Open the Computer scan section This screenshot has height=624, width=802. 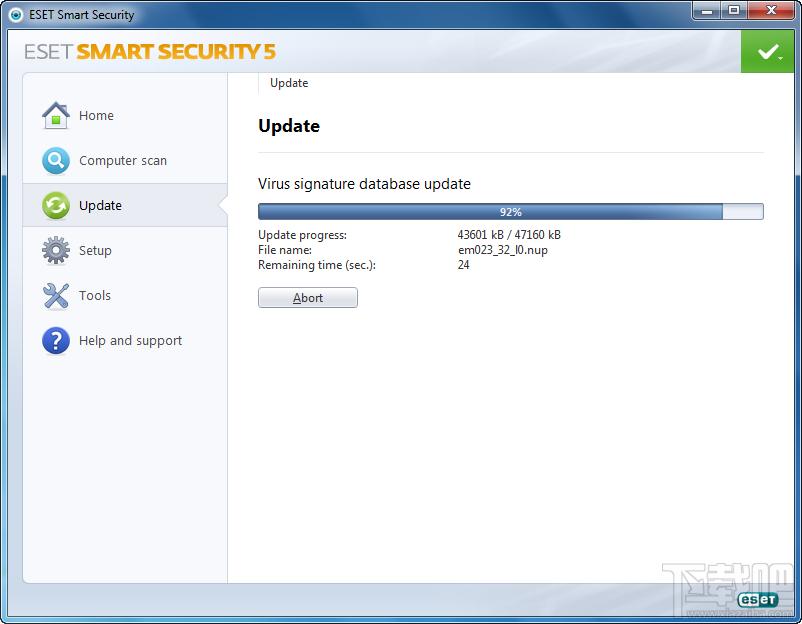(x=125, y=161)
